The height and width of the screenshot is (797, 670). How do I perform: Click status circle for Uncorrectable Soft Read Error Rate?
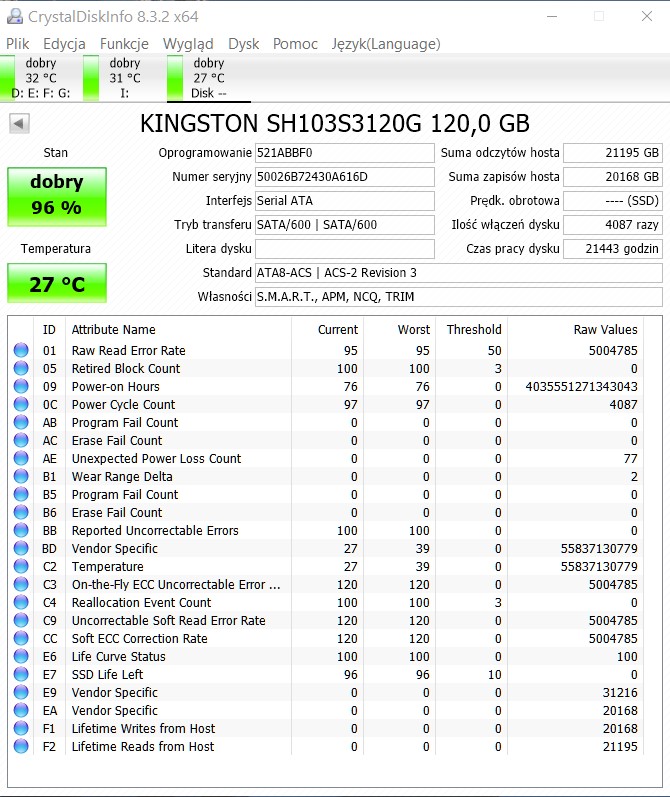(21, 620)
